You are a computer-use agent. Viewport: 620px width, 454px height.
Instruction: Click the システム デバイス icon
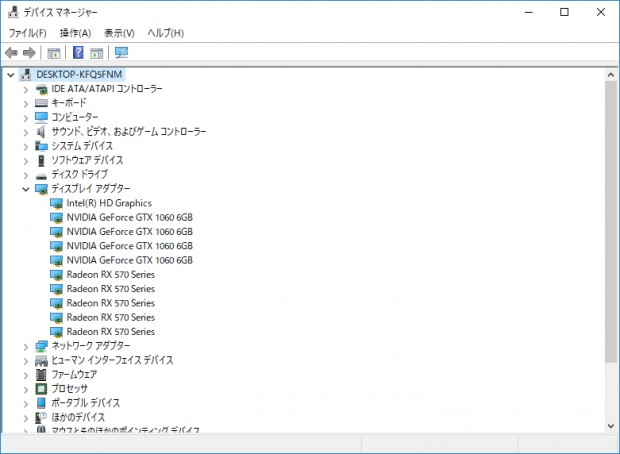(x=41, y=146)
